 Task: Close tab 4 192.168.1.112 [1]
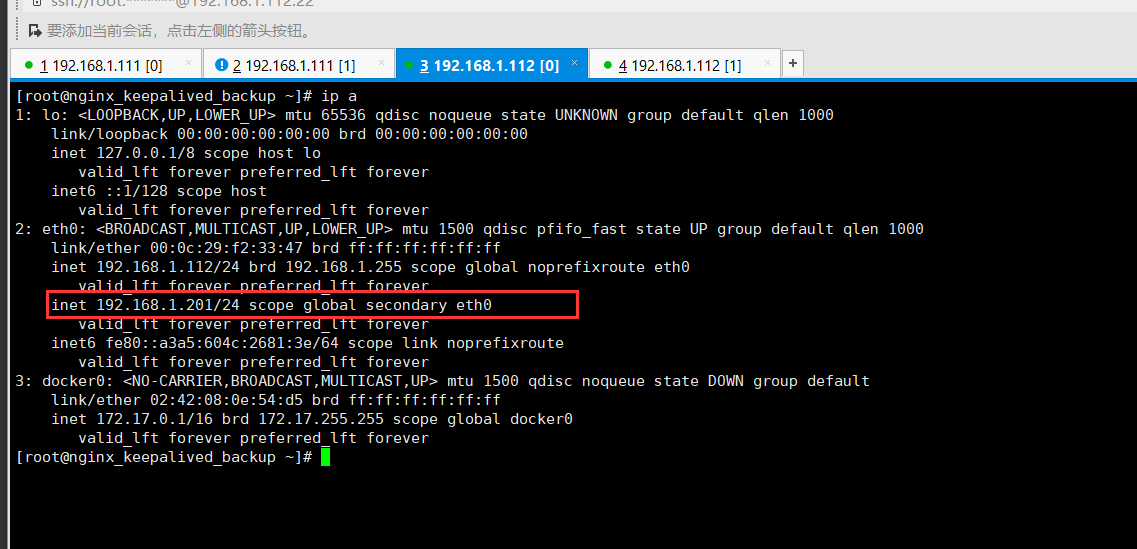769,63
